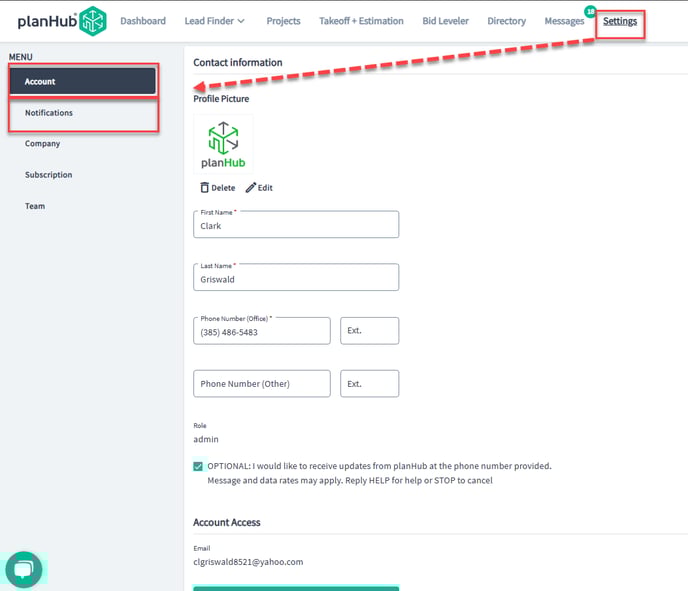Click the admin role text
This screenshot has height=591, width=688.
[206, 439]
